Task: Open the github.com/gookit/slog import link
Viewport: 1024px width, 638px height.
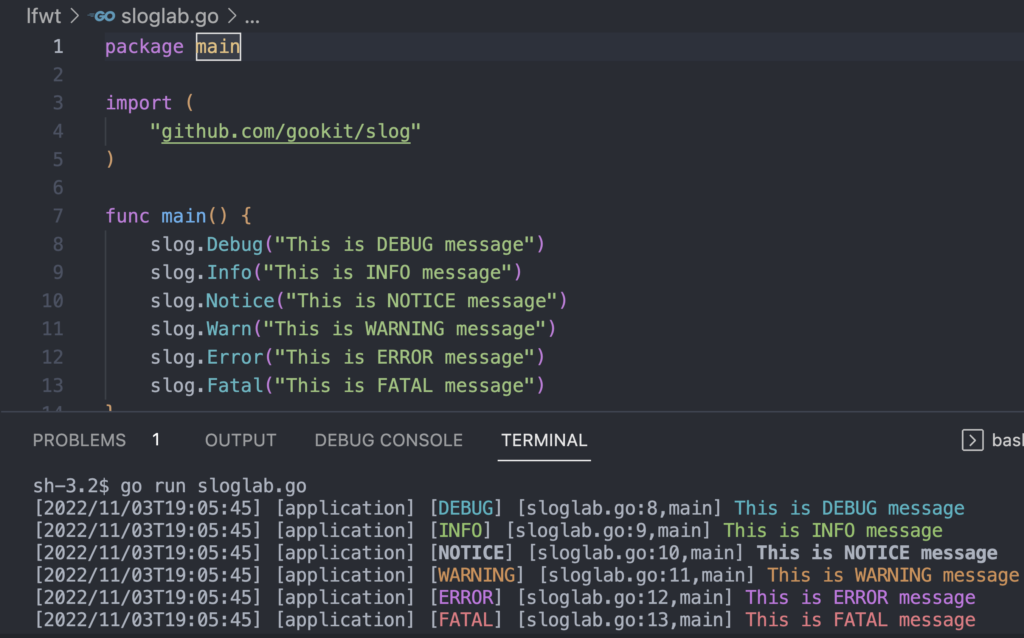Action: click(287, 131)
